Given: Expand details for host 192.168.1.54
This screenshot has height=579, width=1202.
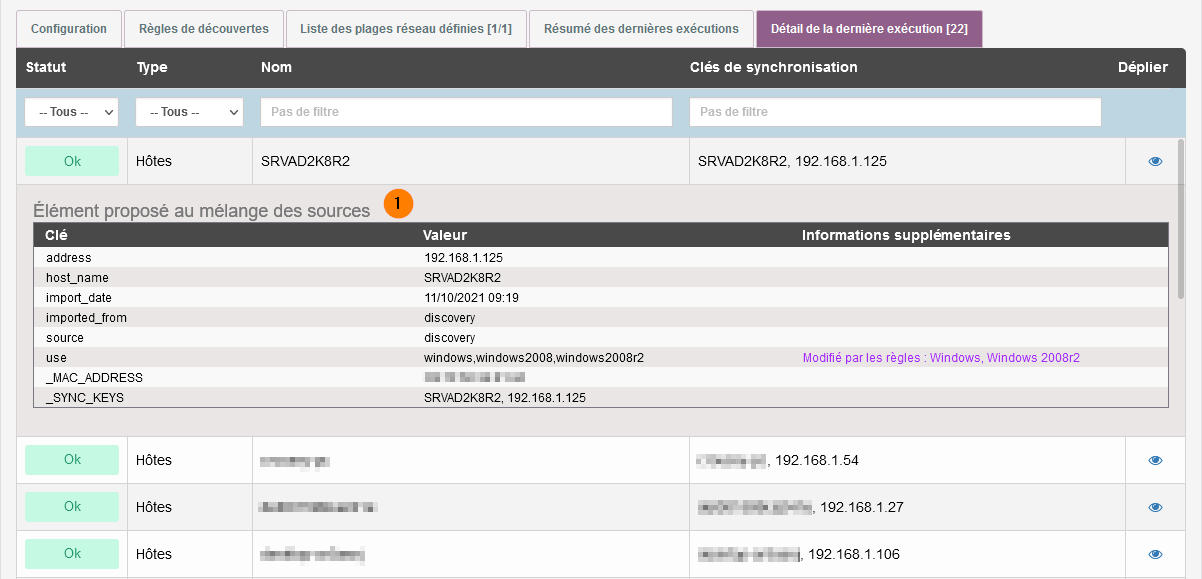Looking at the screenshot, I should [x=1155, y=461].
